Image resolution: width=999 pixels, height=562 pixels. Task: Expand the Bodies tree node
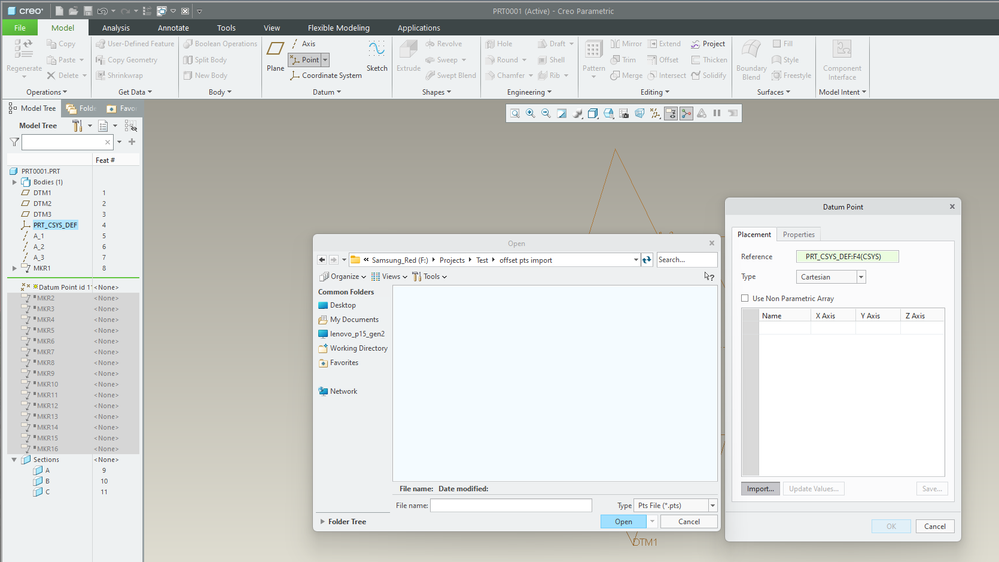(x=14, y=182)
